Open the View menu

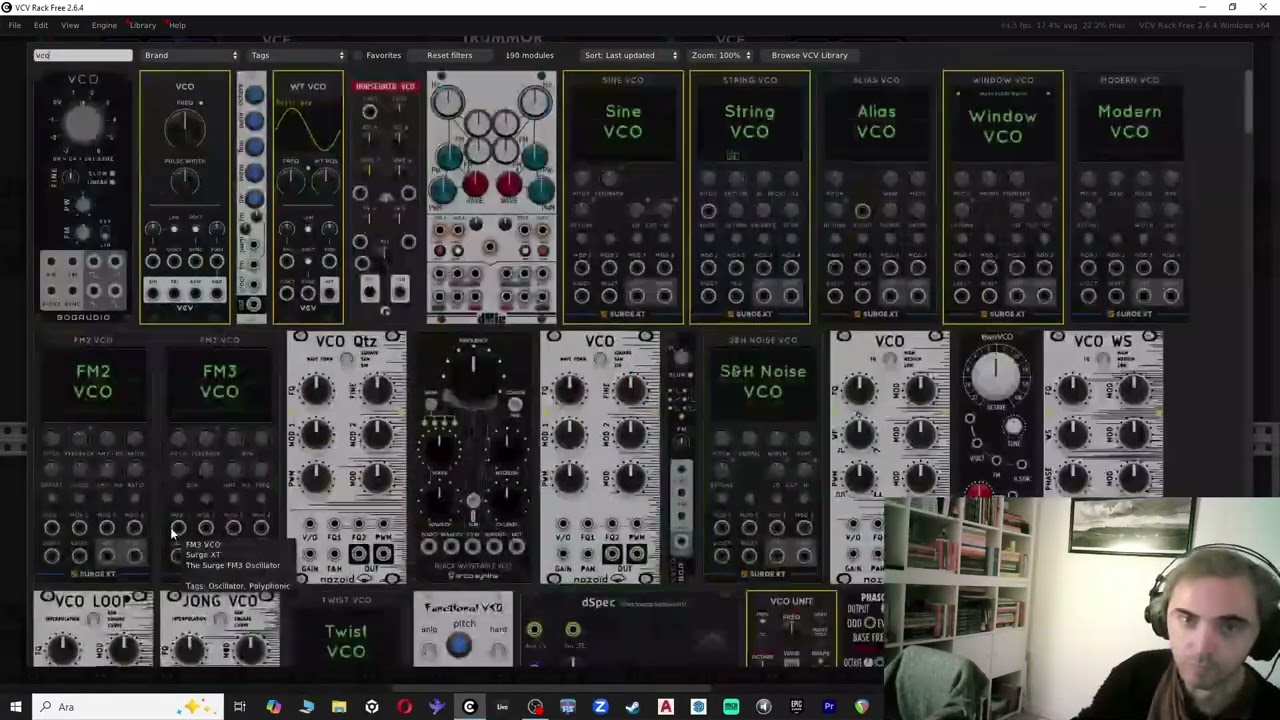click(70, 25)
